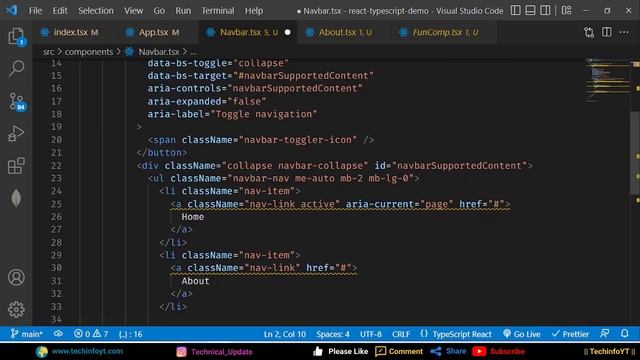The height and width of the screenshot is (360, 640).
Task: Switch to the FunComp.tsx tab
Action: pyautogui.click(x=445, y=32)
